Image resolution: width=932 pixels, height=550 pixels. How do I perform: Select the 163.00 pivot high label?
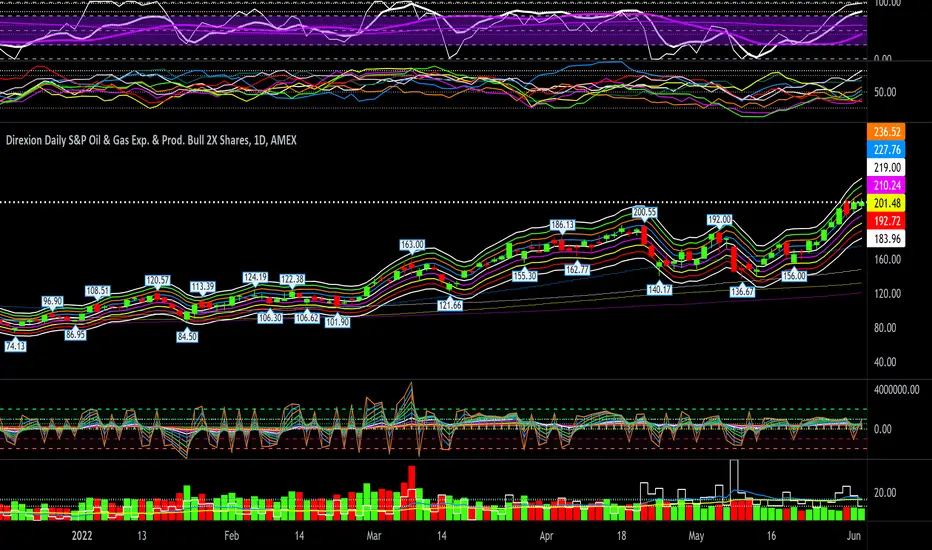point(412,245)
